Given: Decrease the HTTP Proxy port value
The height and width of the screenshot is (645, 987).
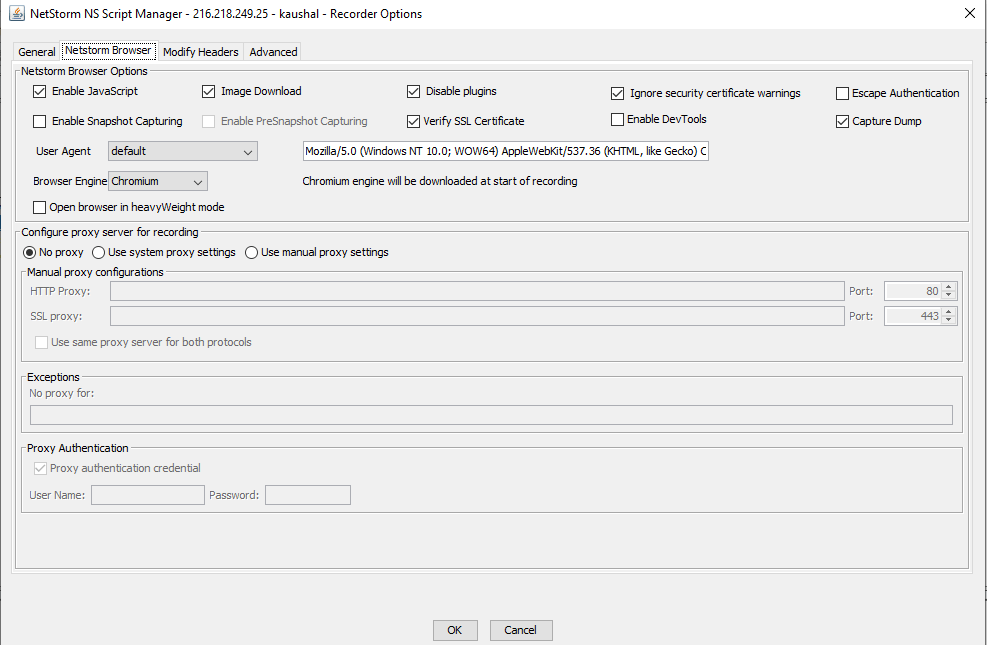Looking at the screenshot, I should click(949, 295).
